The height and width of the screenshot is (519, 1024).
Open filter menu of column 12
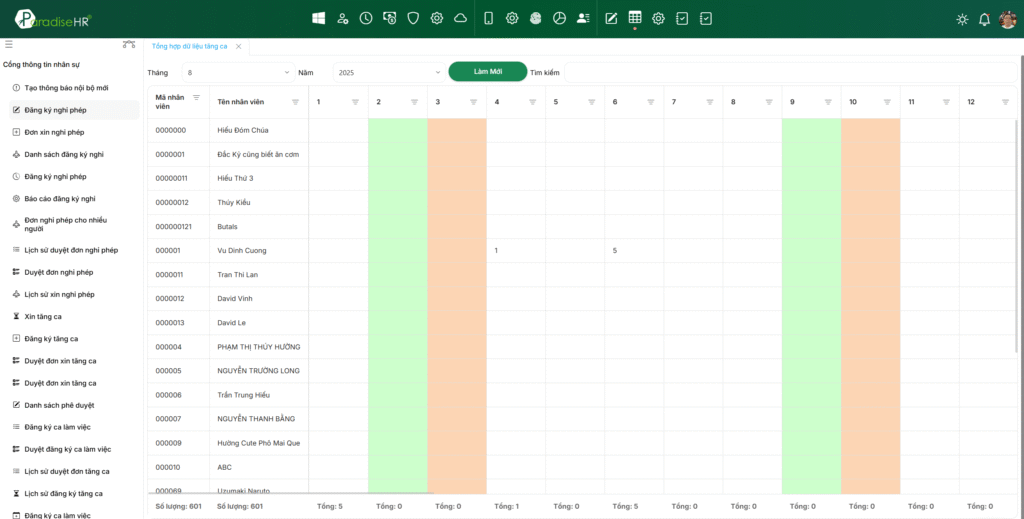(1005, 102)
